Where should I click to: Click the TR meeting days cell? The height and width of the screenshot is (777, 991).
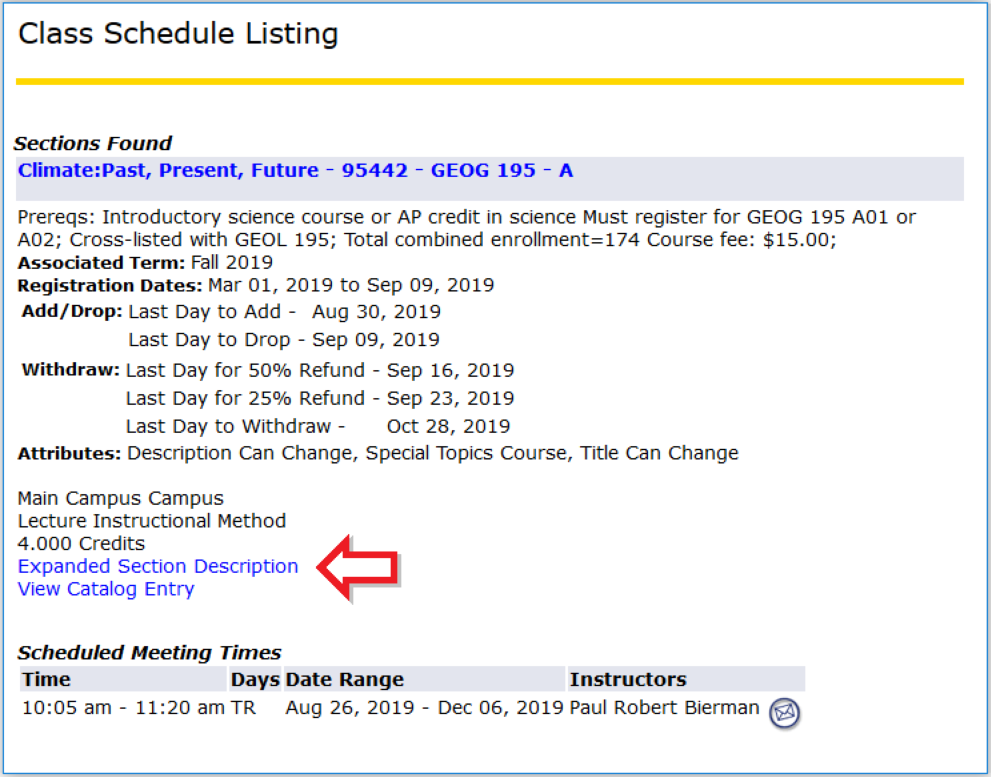click(243, 708)
